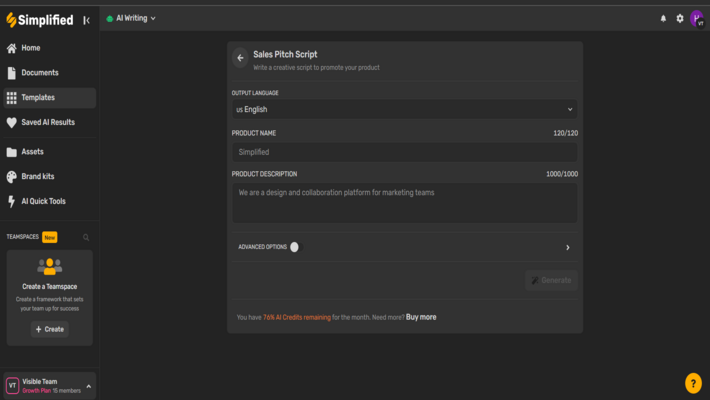The width and height of the screenshot is (710, 400).
Task: Click the AI Quick Tools lightning icon
Action: tap(12, 201)
